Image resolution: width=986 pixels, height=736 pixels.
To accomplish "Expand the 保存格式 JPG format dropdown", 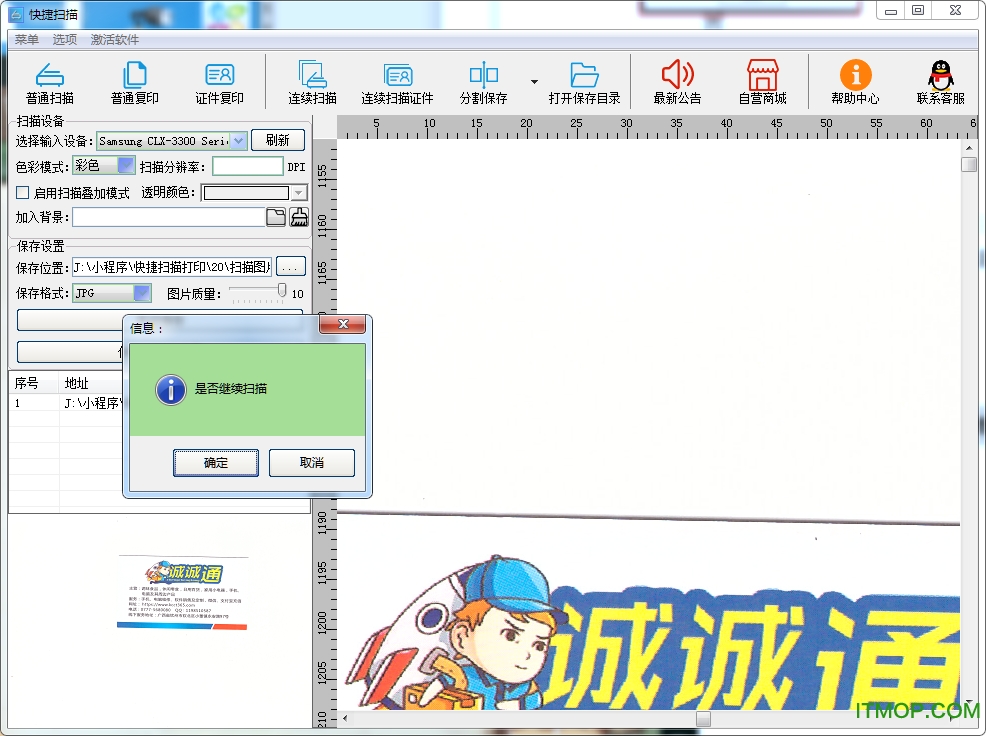I will pos(141,294).
